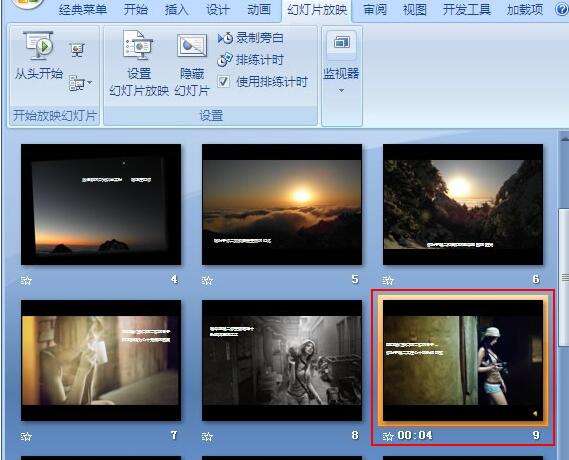
Task: Open the 审阅 ribbon tab
Action: point(375,9)
